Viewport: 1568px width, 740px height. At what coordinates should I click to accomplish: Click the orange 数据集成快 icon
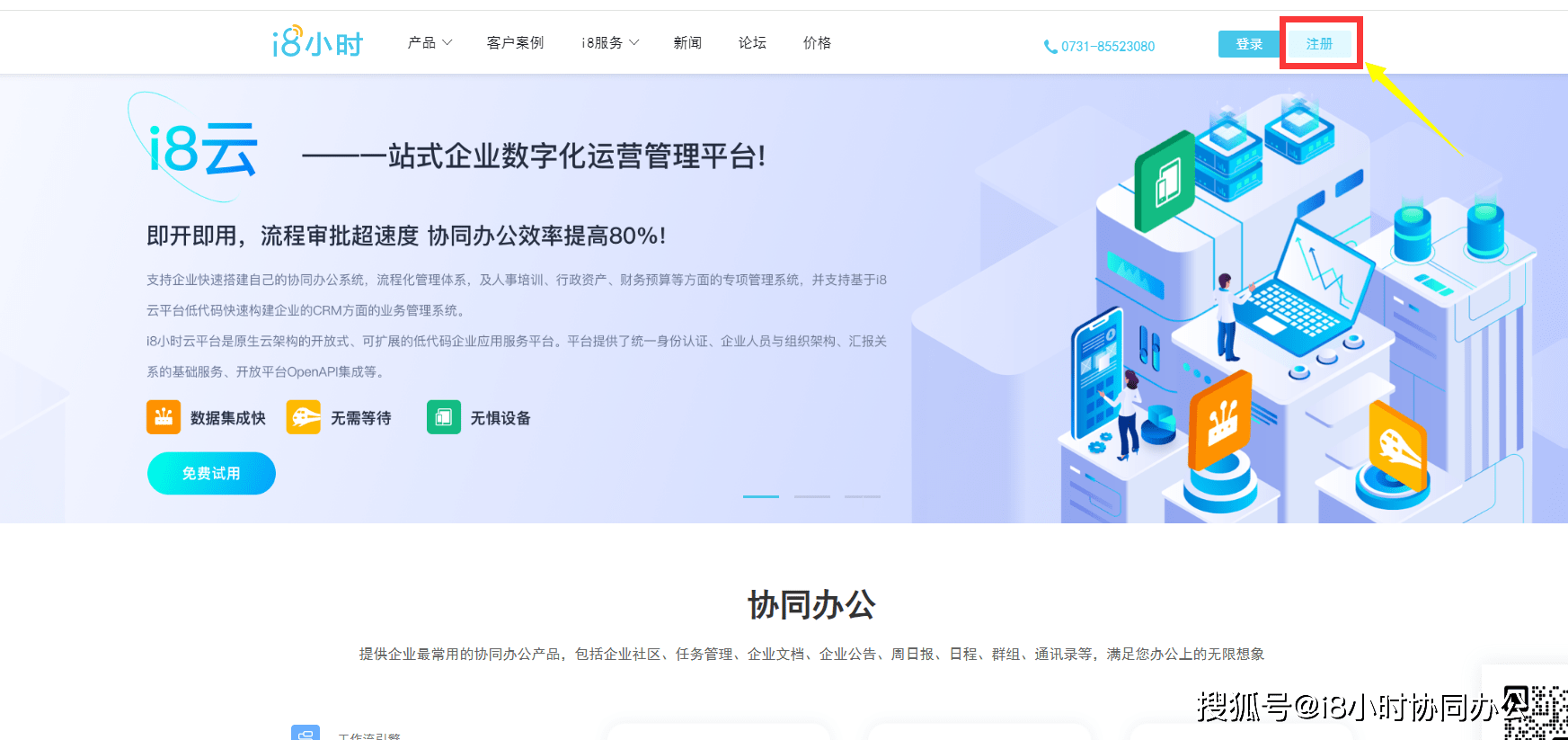coord(164,417)
